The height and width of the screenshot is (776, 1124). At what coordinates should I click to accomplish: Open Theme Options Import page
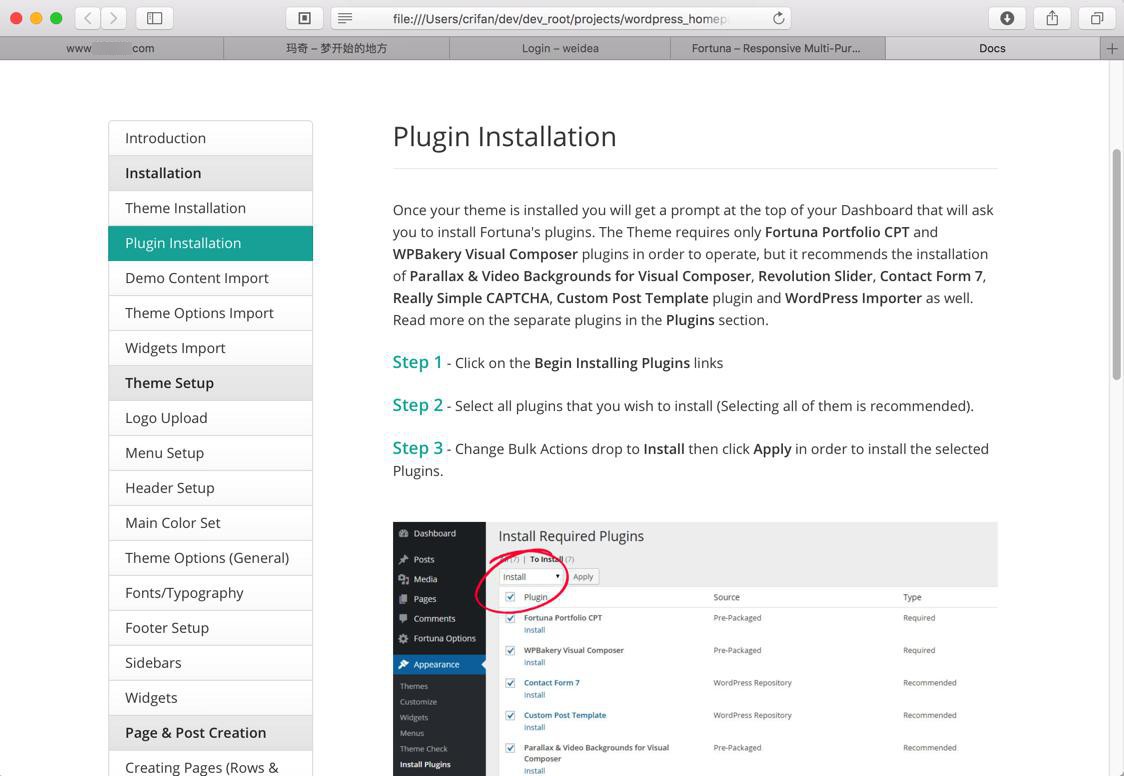point(210,313)
